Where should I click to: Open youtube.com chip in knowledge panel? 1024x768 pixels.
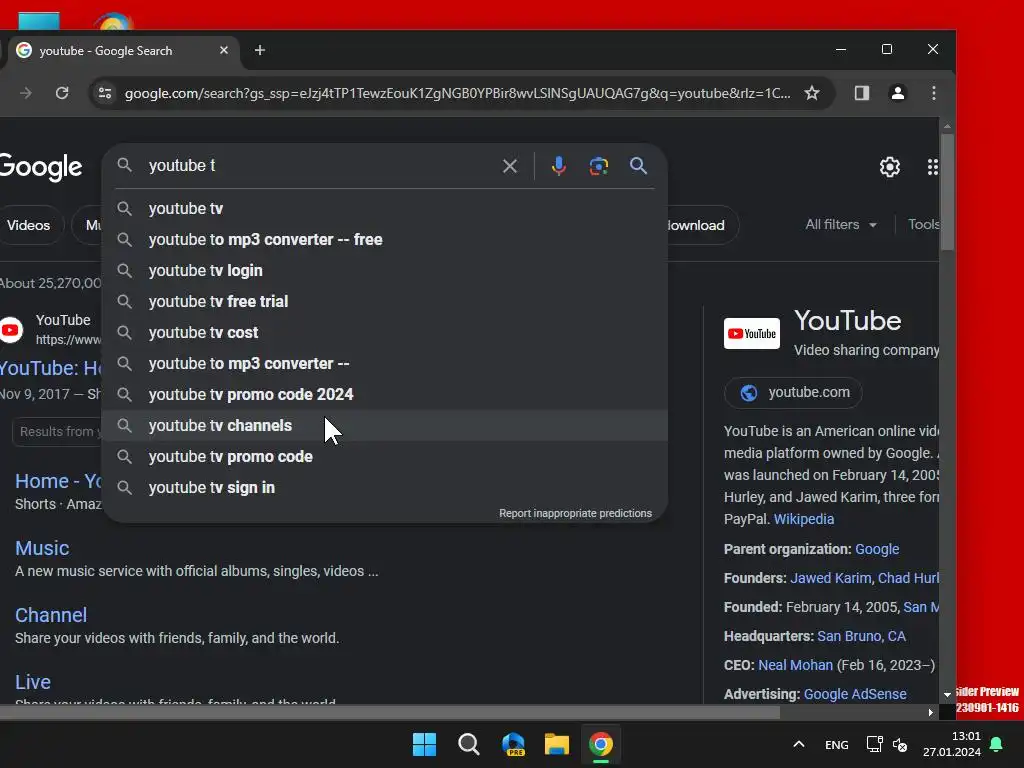793,392
